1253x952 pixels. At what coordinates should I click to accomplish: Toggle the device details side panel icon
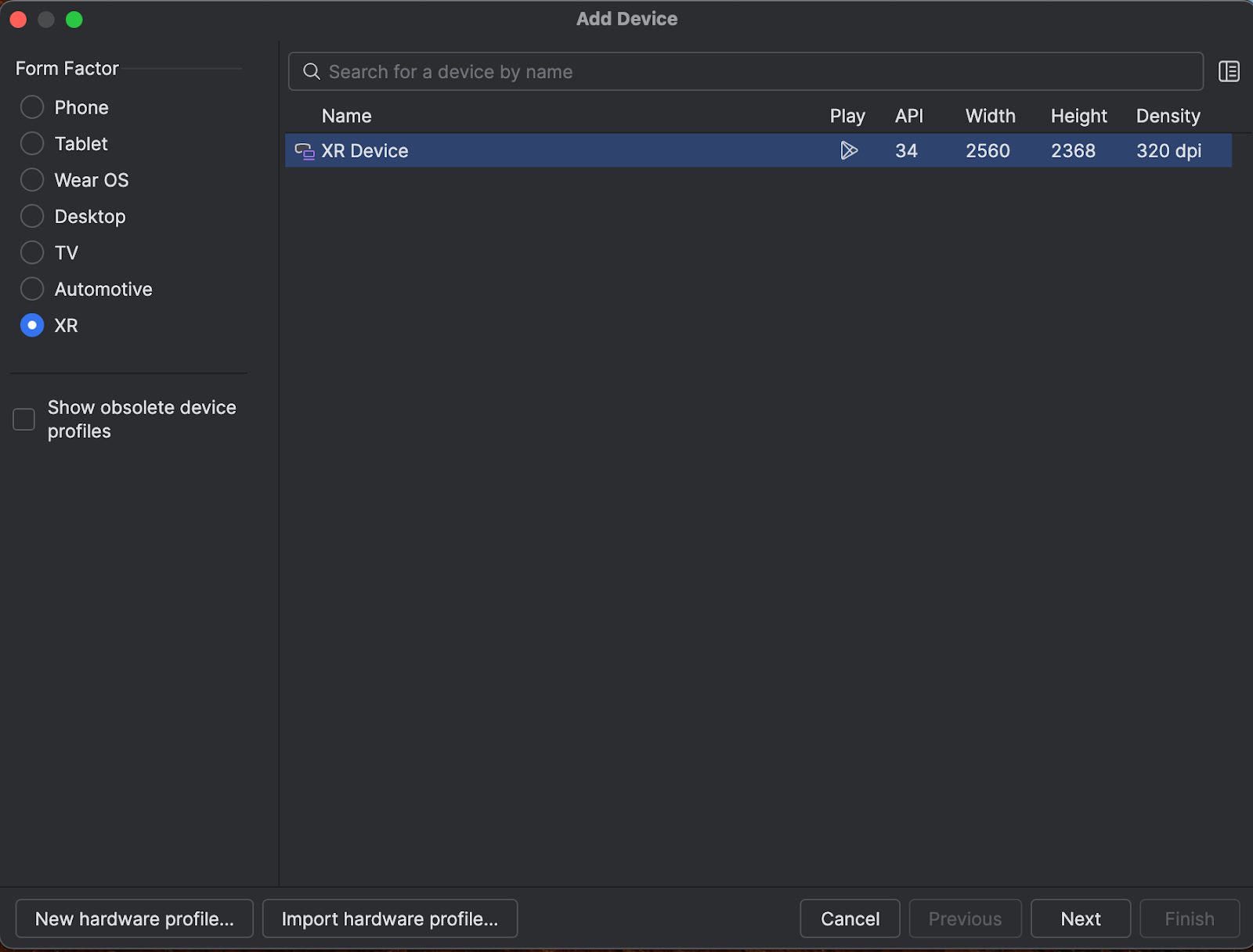click(1228, 71)
